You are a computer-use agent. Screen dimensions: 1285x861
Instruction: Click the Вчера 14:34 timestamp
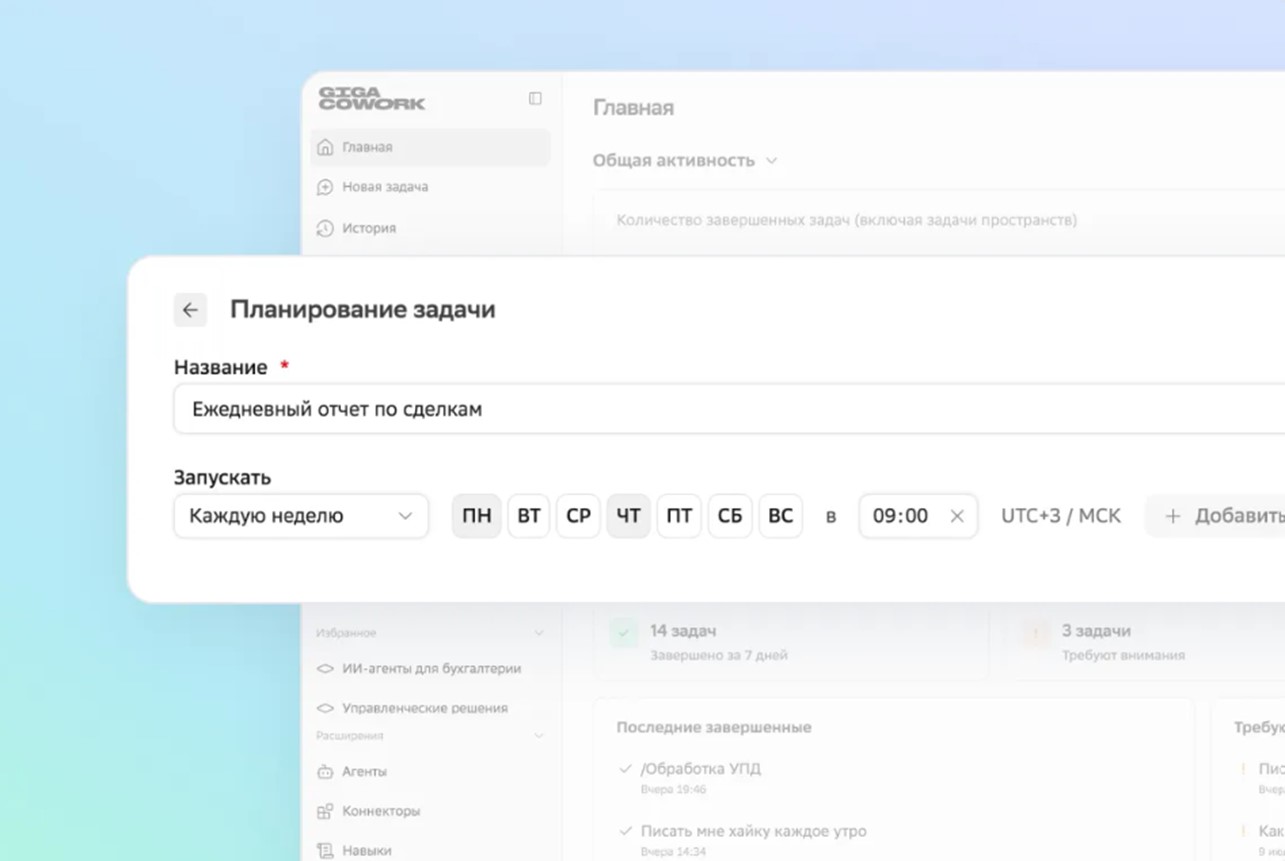click(673, 852)
